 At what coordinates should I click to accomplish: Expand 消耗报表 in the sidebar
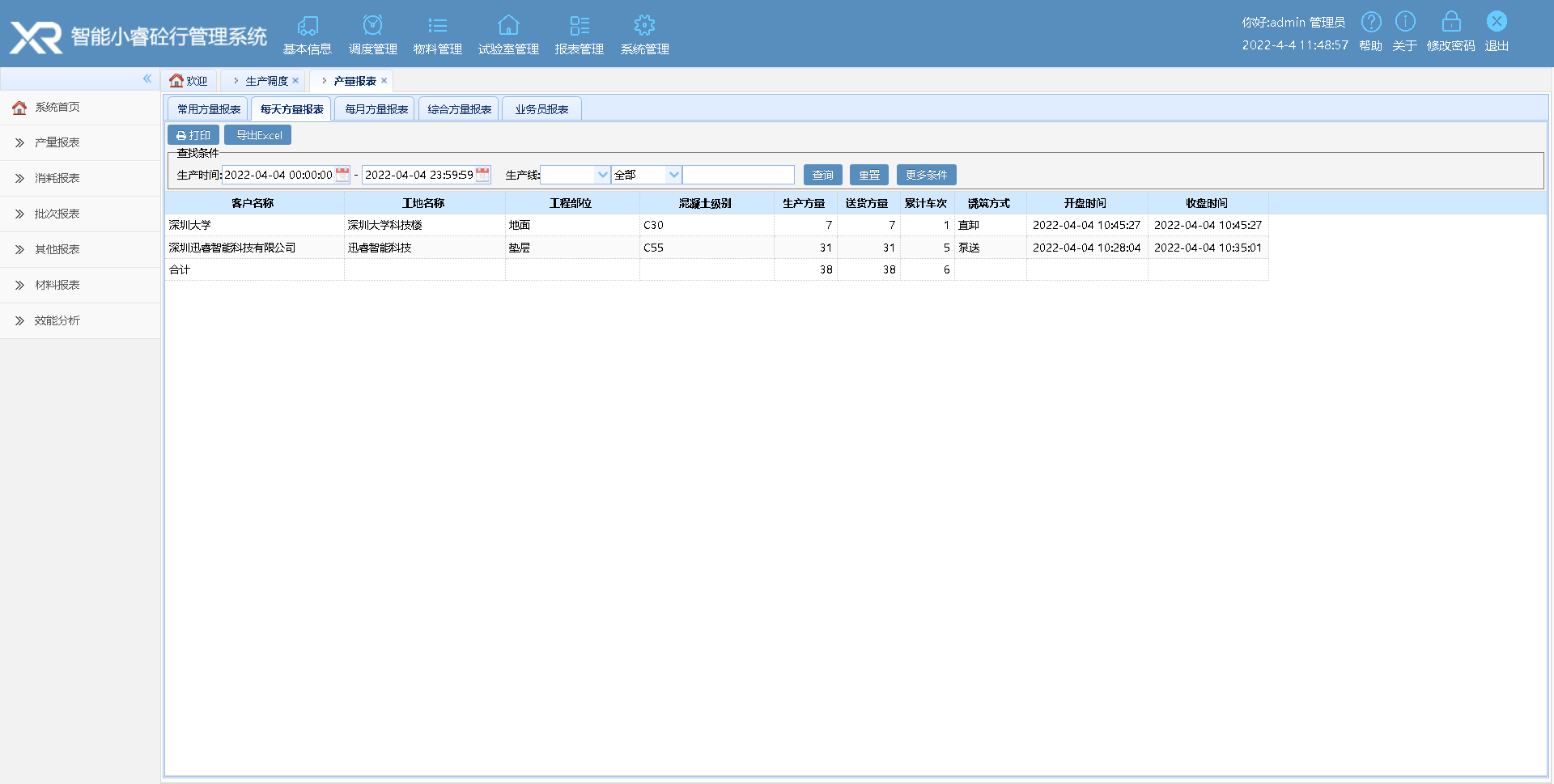(x=57, y=178)
